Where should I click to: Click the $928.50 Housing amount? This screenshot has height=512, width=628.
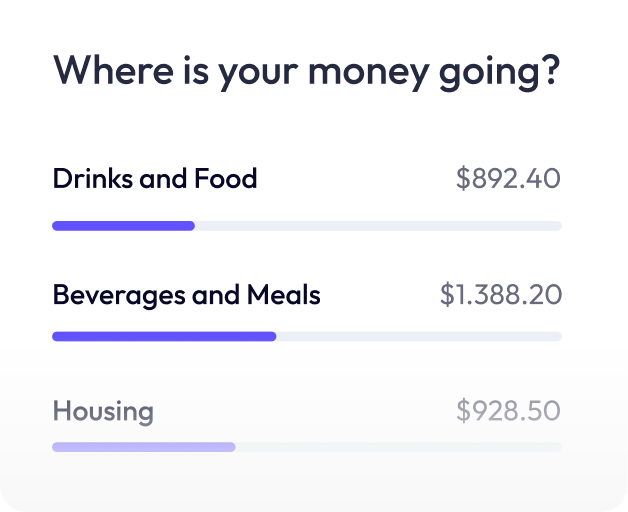pos(508,411)
